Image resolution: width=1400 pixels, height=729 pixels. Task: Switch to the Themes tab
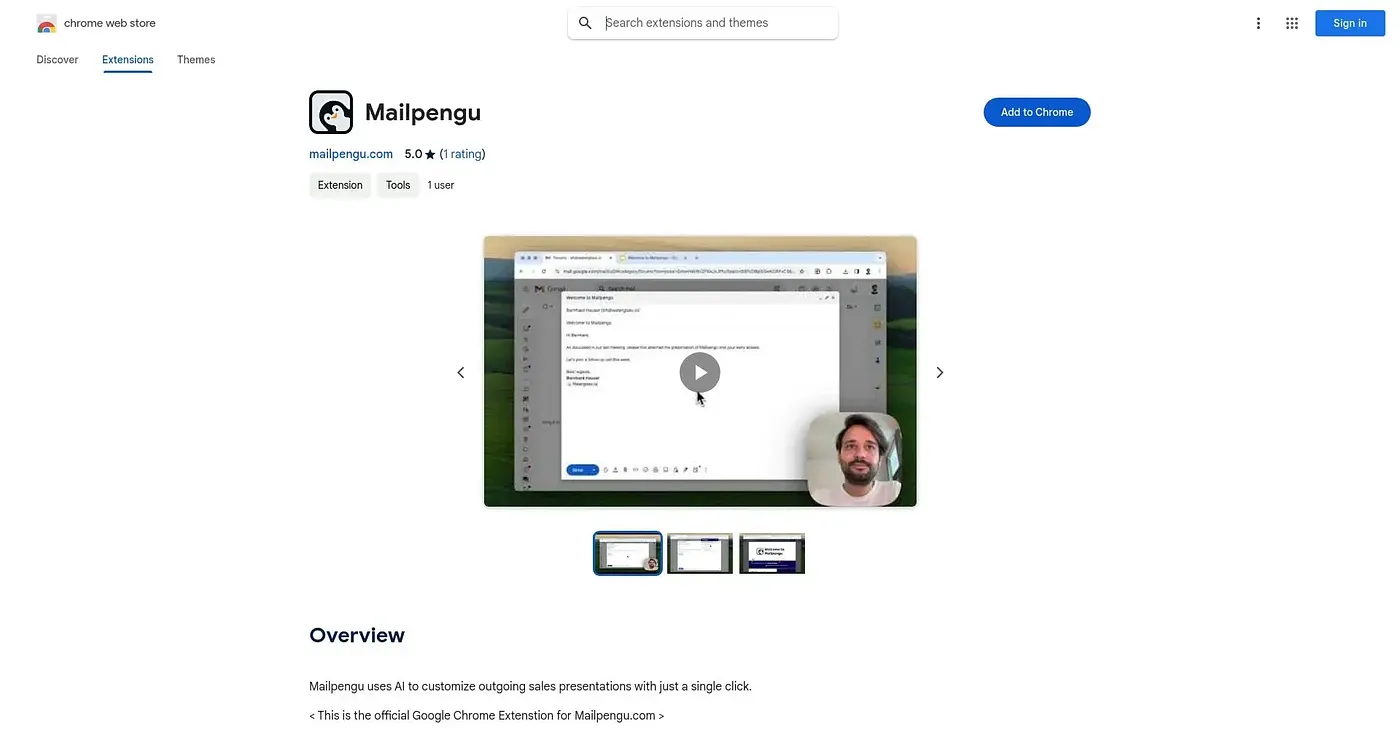(x=196, y=60)
